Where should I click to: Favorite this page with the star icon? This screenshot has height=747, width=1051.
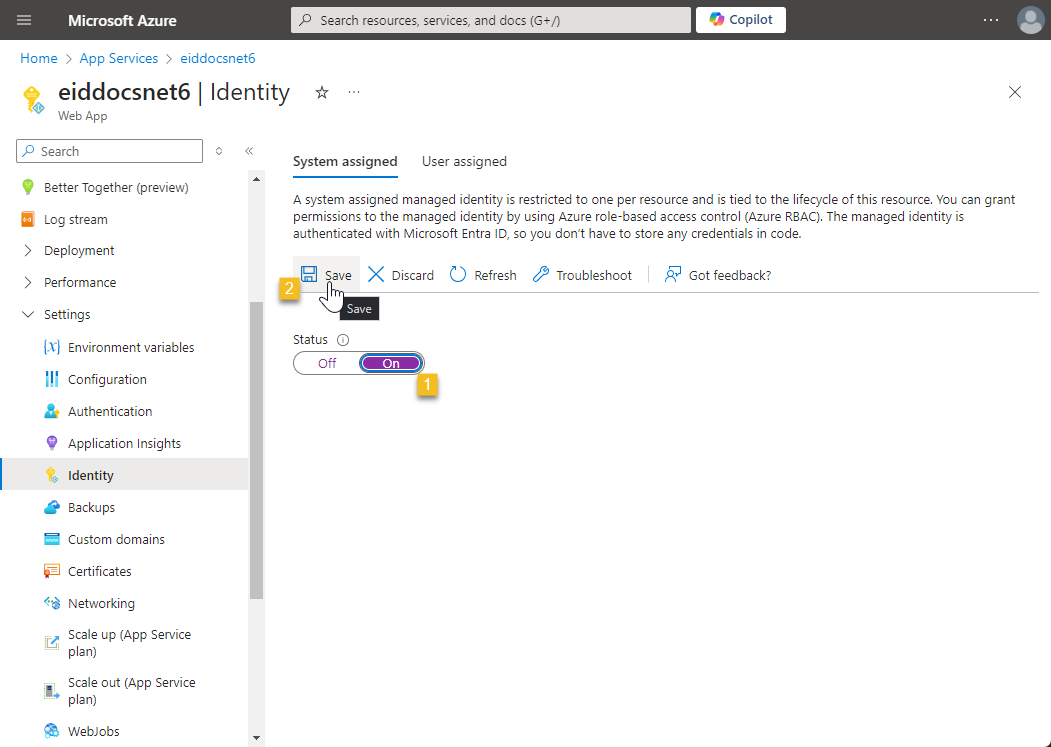point(322,92)
